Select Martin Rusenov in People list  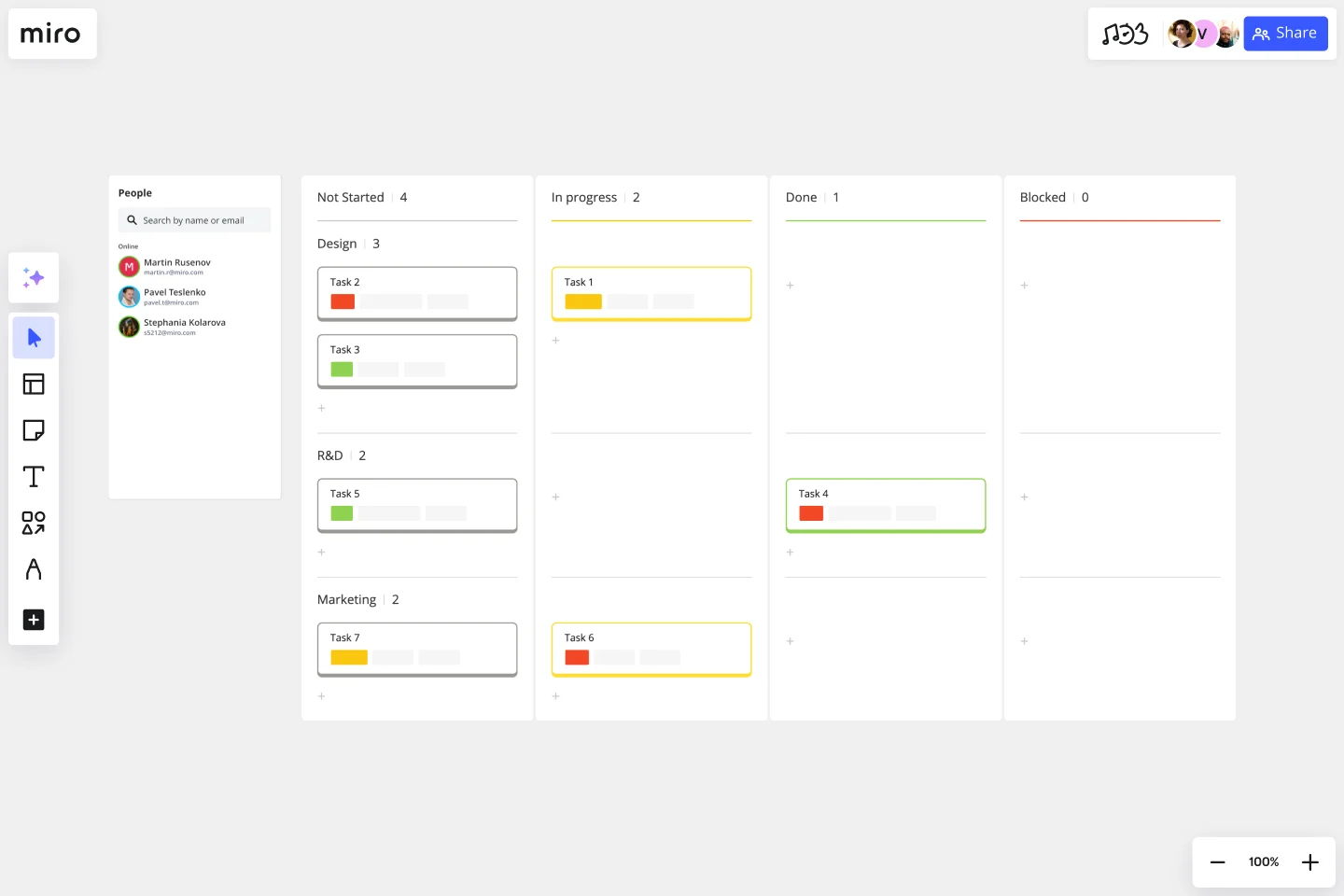[x=176, y=267]
